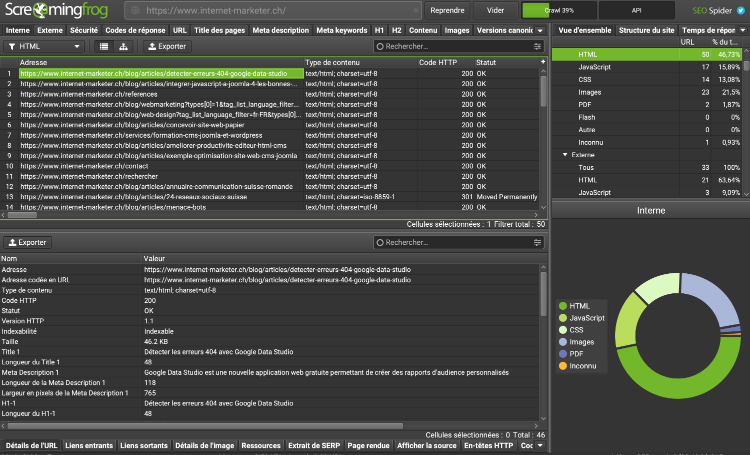Click the Inconnu orange legend swatch
750x455 pixels.
[563, 366]
